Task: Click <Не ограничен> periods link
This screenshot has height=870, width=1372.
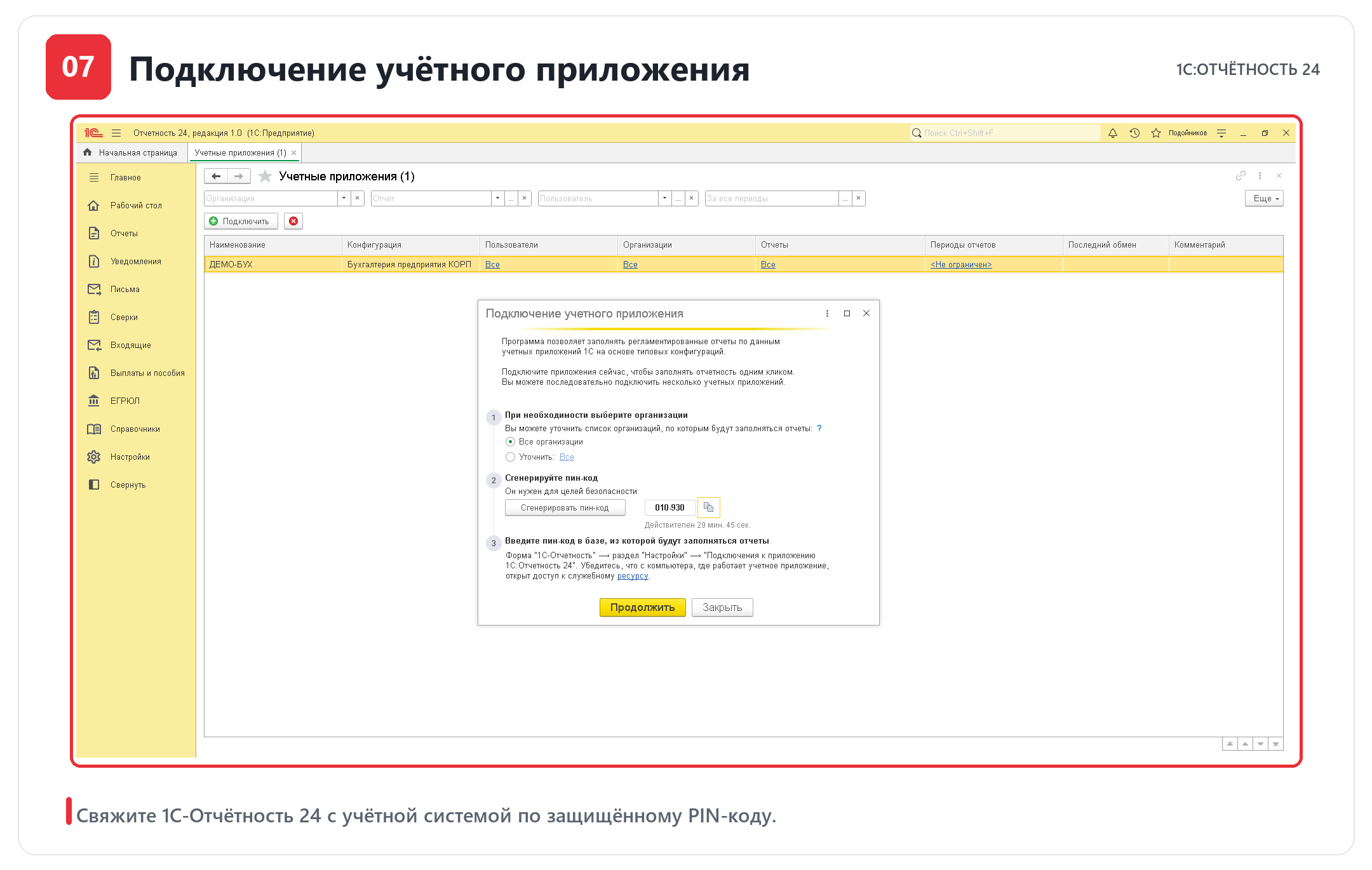Action: click(961, 264)
